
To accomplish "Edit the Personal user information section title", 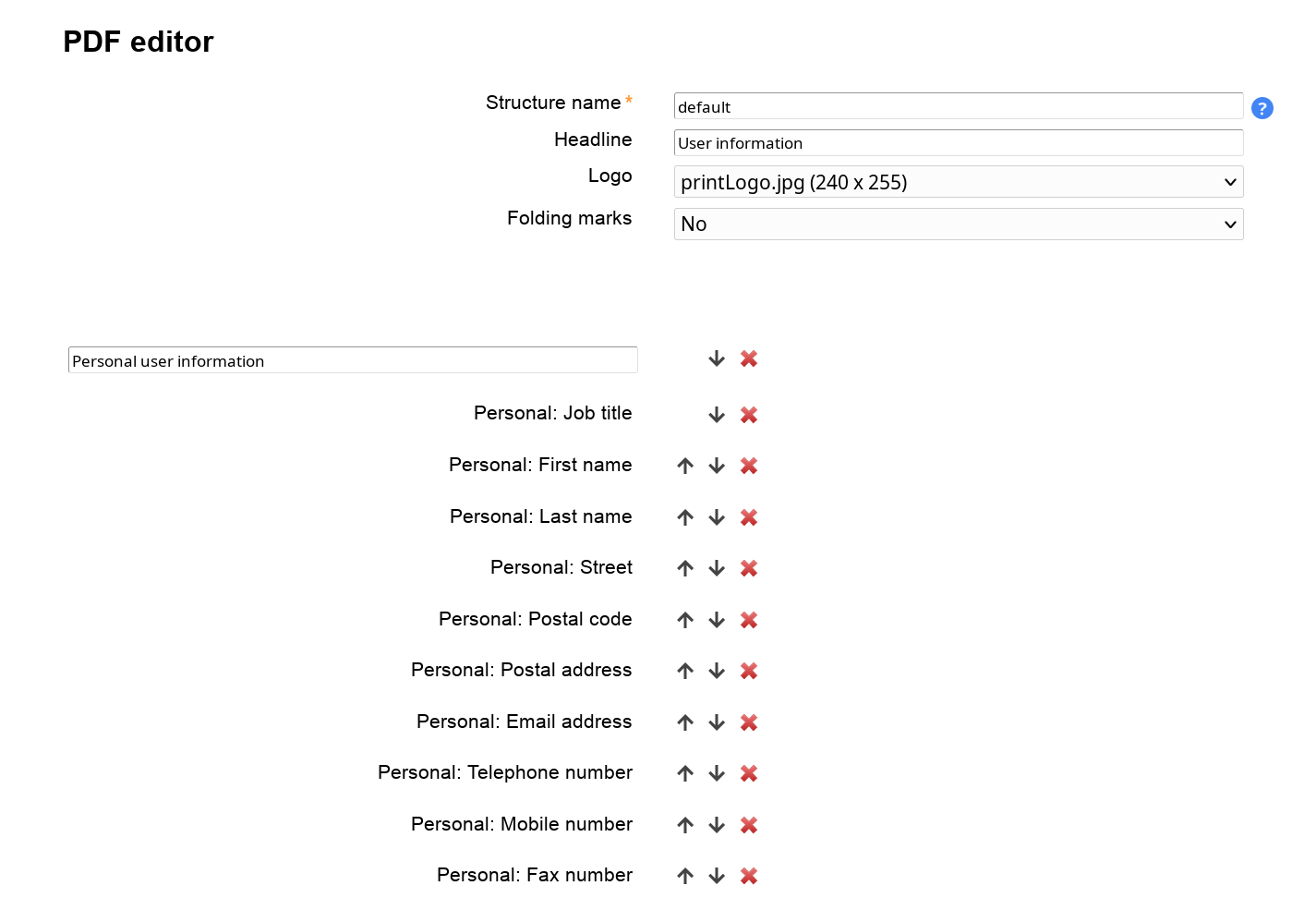I will (x=353, y=360).
